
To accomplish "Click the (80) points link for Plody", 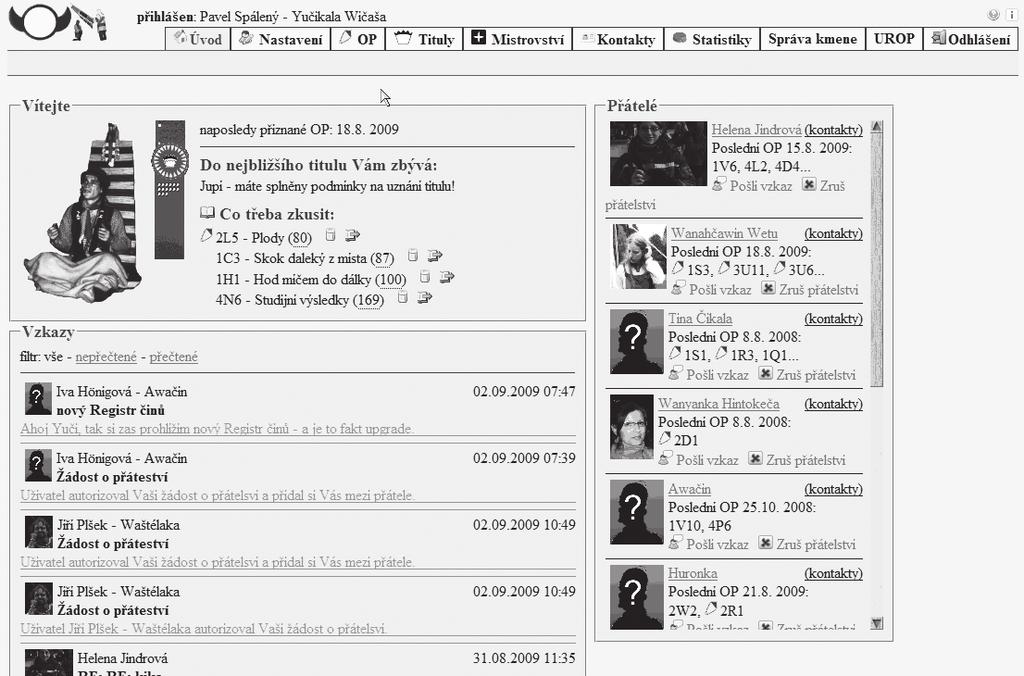I will pos(299,238).
